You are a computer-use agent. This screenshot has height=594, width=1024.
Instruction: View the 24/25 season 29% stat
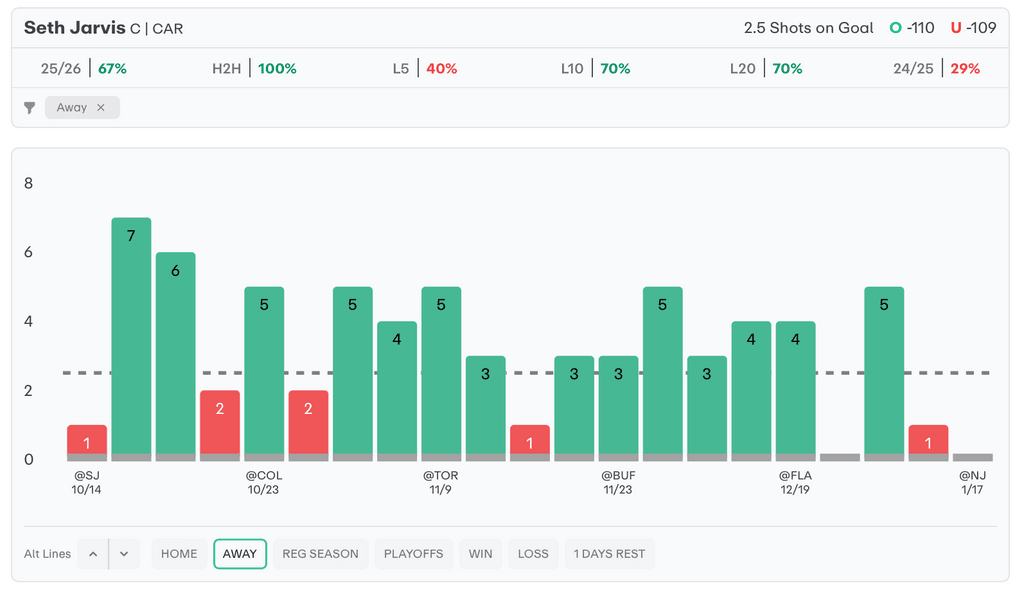point(936,69)
